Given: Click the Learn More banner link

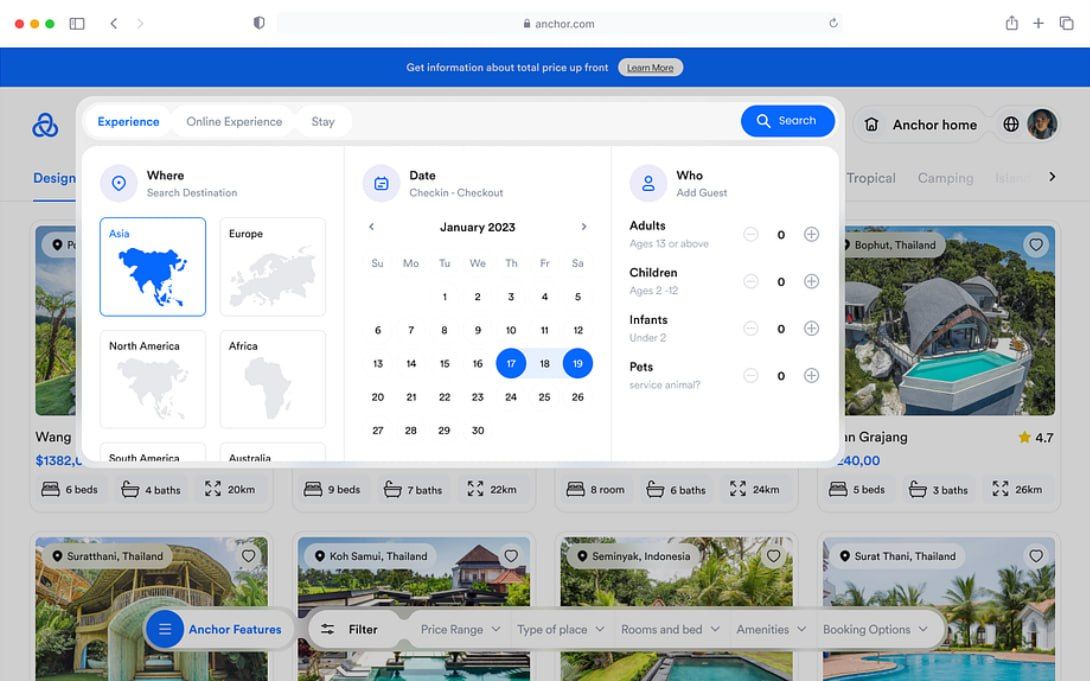Looking at the screenshot, I should 650,68.
